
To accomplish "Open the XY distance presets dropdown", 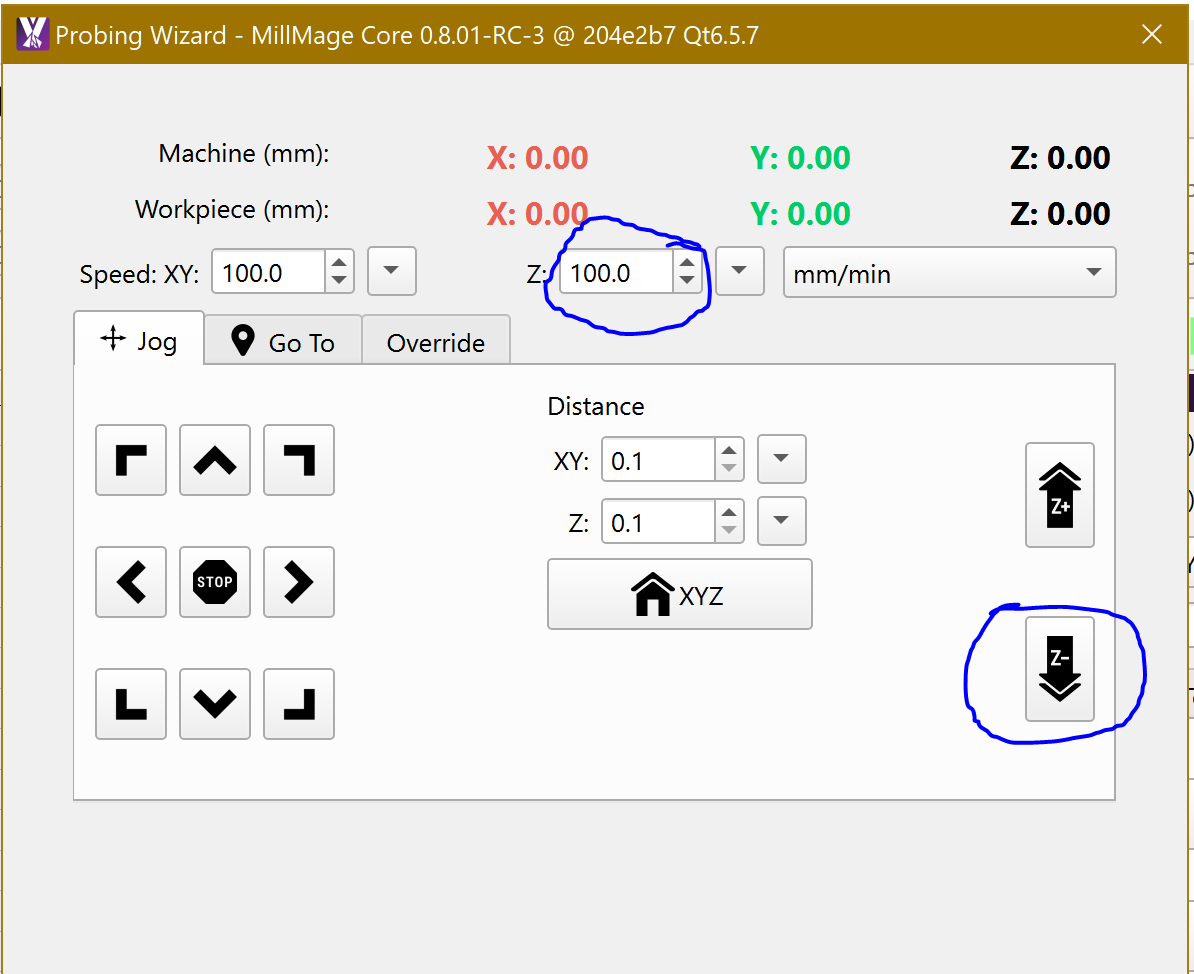I will pos(782,460).
